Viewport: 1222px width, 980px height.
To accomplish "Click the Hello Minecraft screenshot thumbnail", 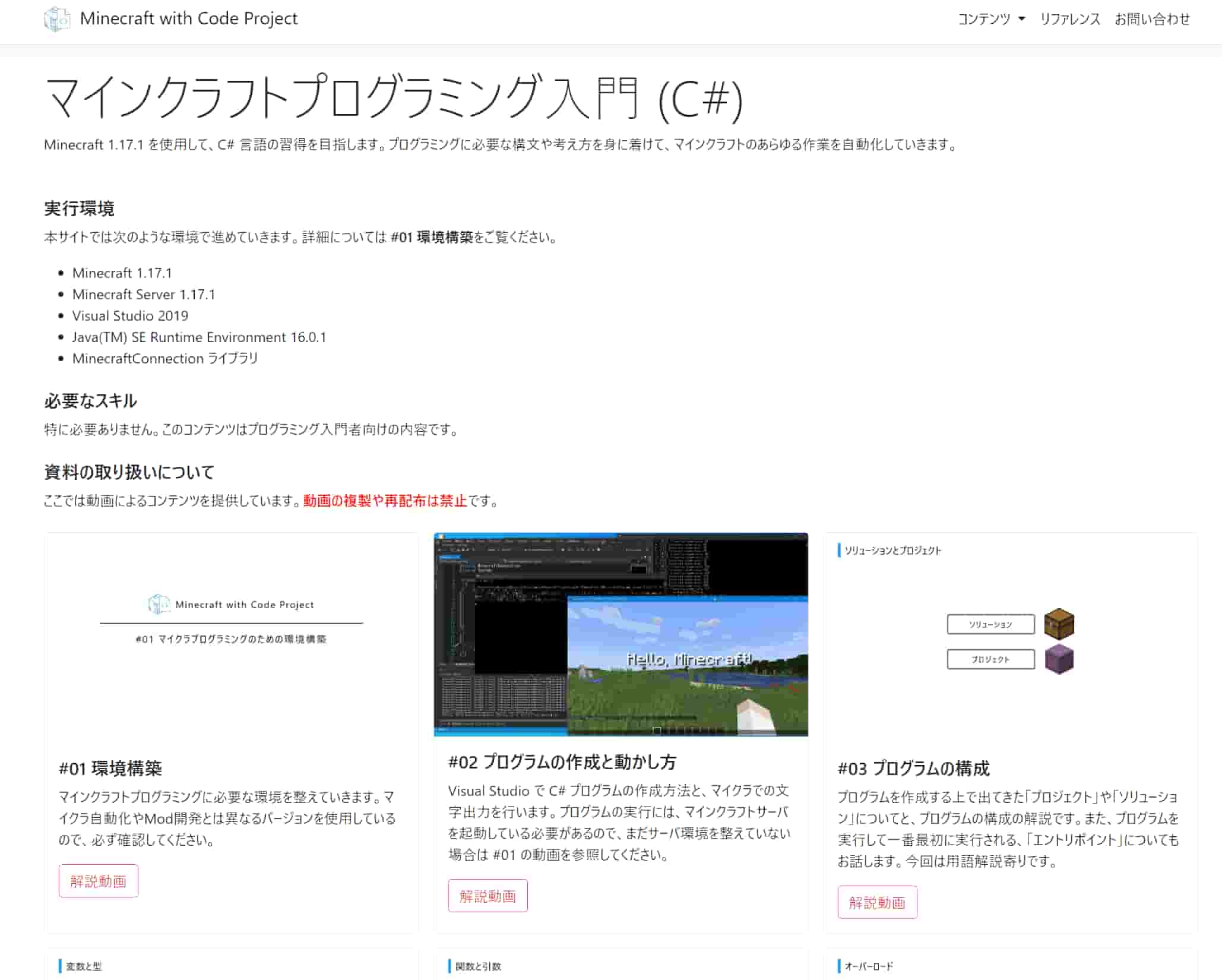I will point(621,634).
